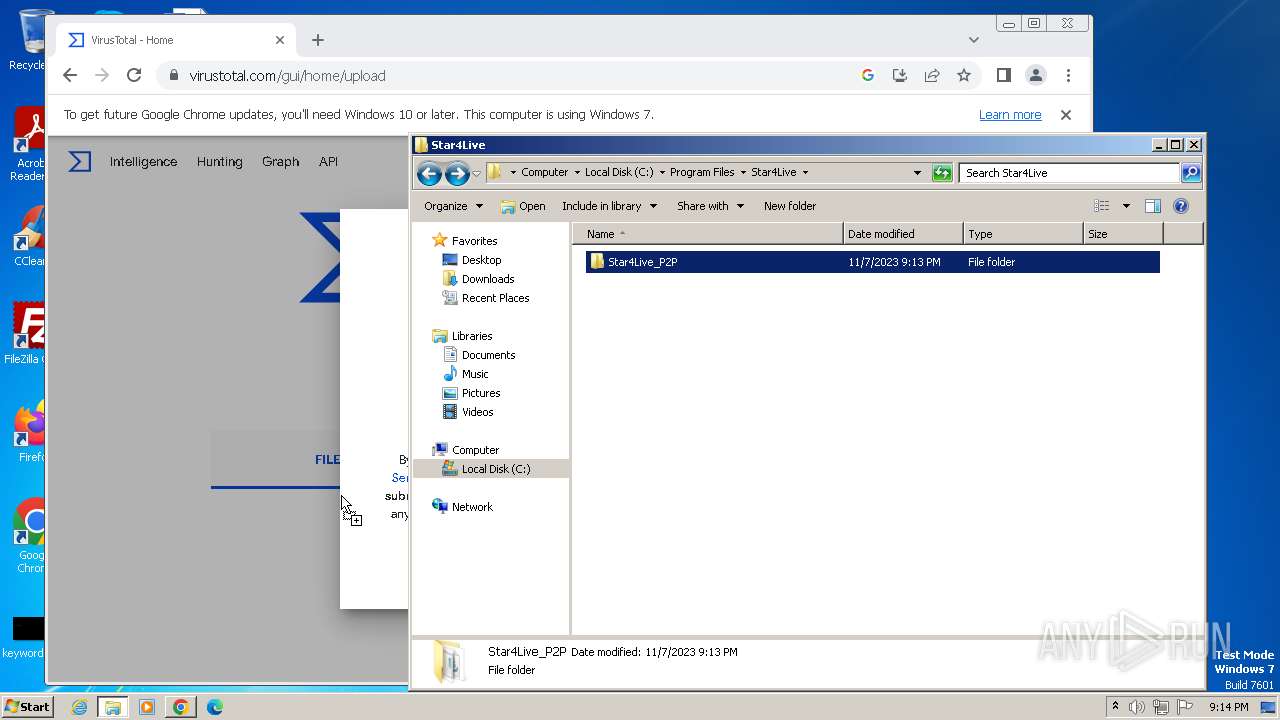This screenshot has width=1280, height=720.
Task: Click the VirusTotal logo in the page header
Action: [x=80, y=161]
